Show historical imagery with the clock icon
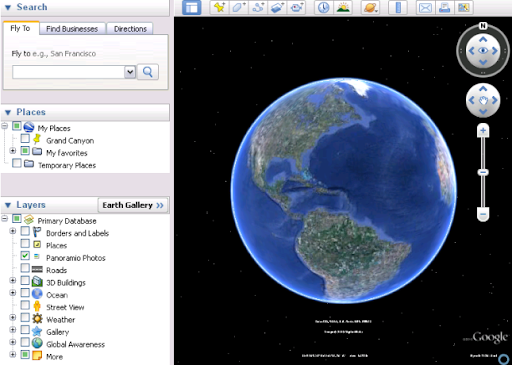The width and height of the screenshot is (512, 365). click(323, 7)
